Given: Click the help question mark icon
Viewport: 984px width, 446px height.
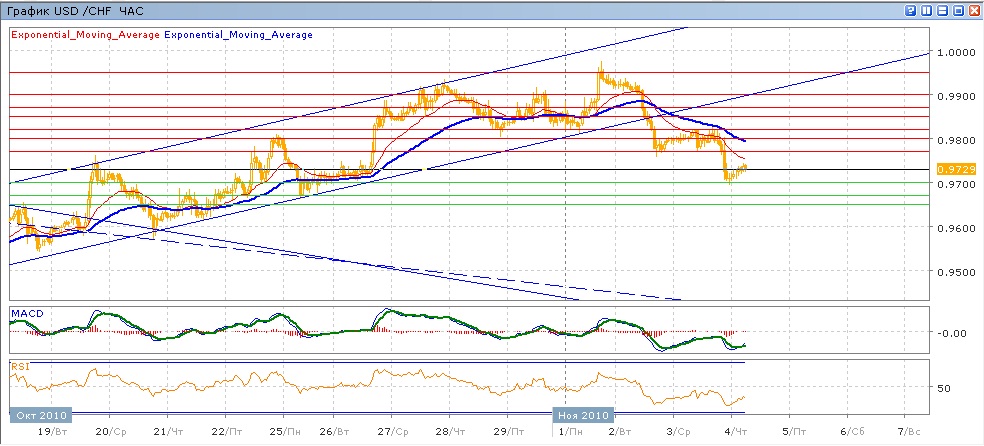Looking at the screenshot, I should tap(911, 10).
